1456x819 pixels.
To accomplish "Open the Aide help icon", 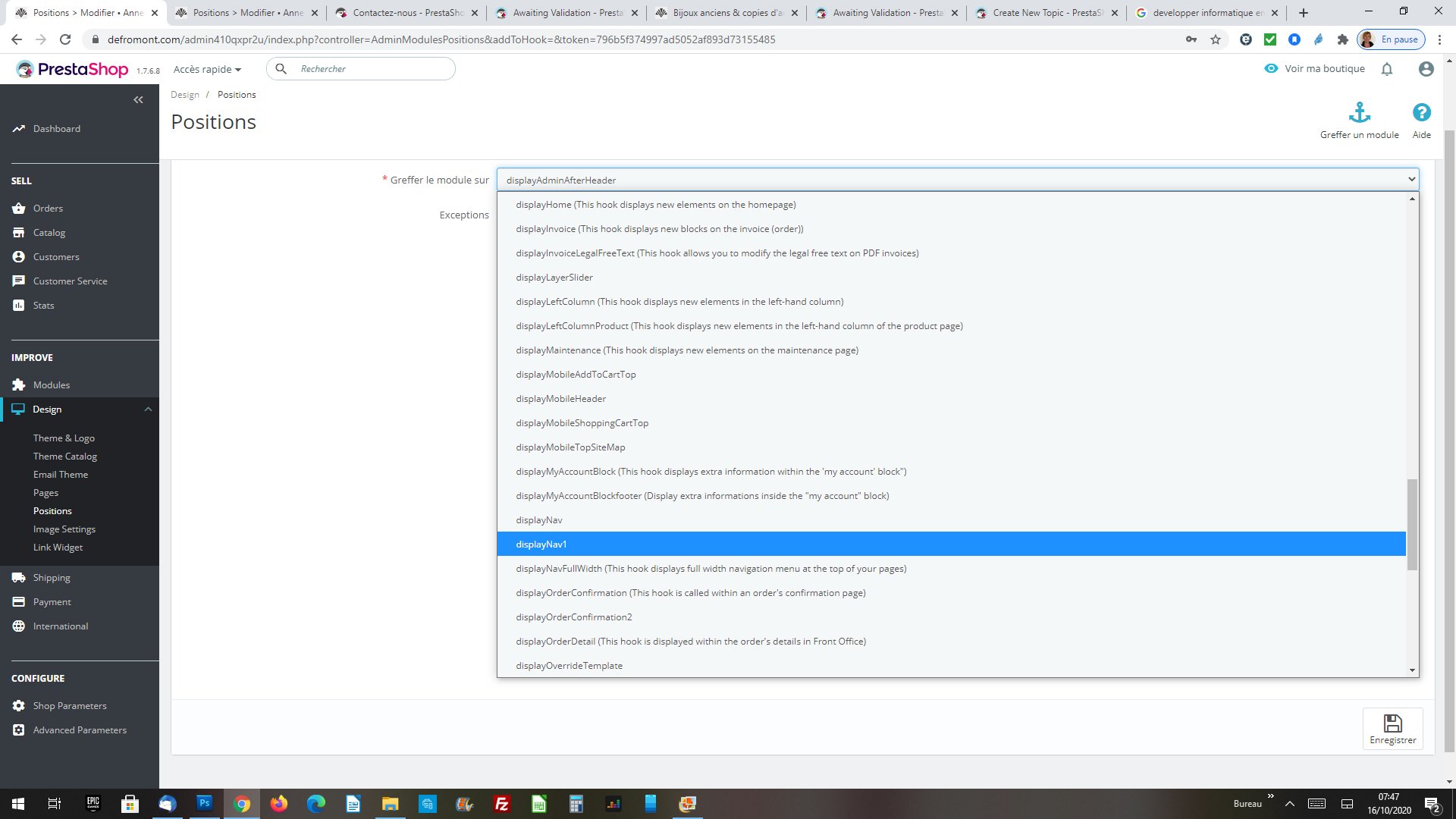I will [1421, 113].
